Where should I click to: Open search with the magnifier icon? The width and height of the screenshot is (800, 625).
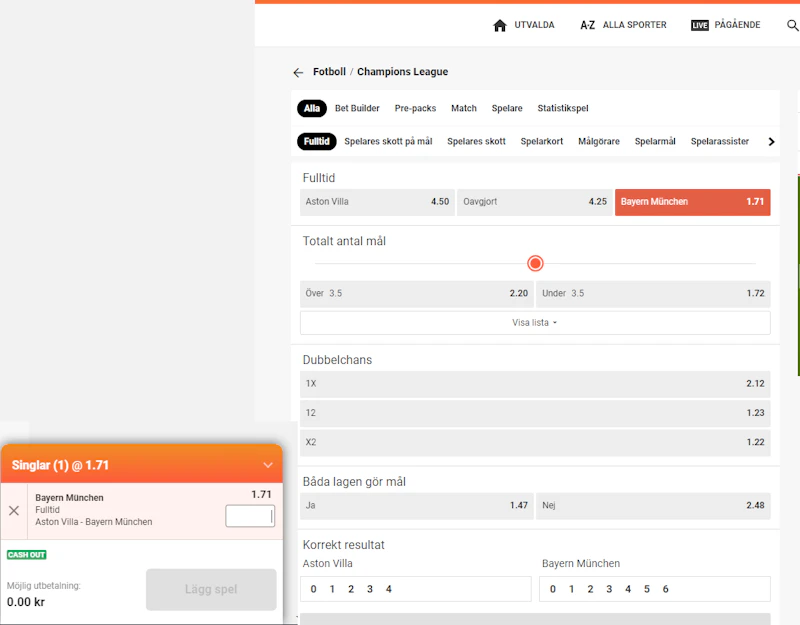tap(792, 25)
